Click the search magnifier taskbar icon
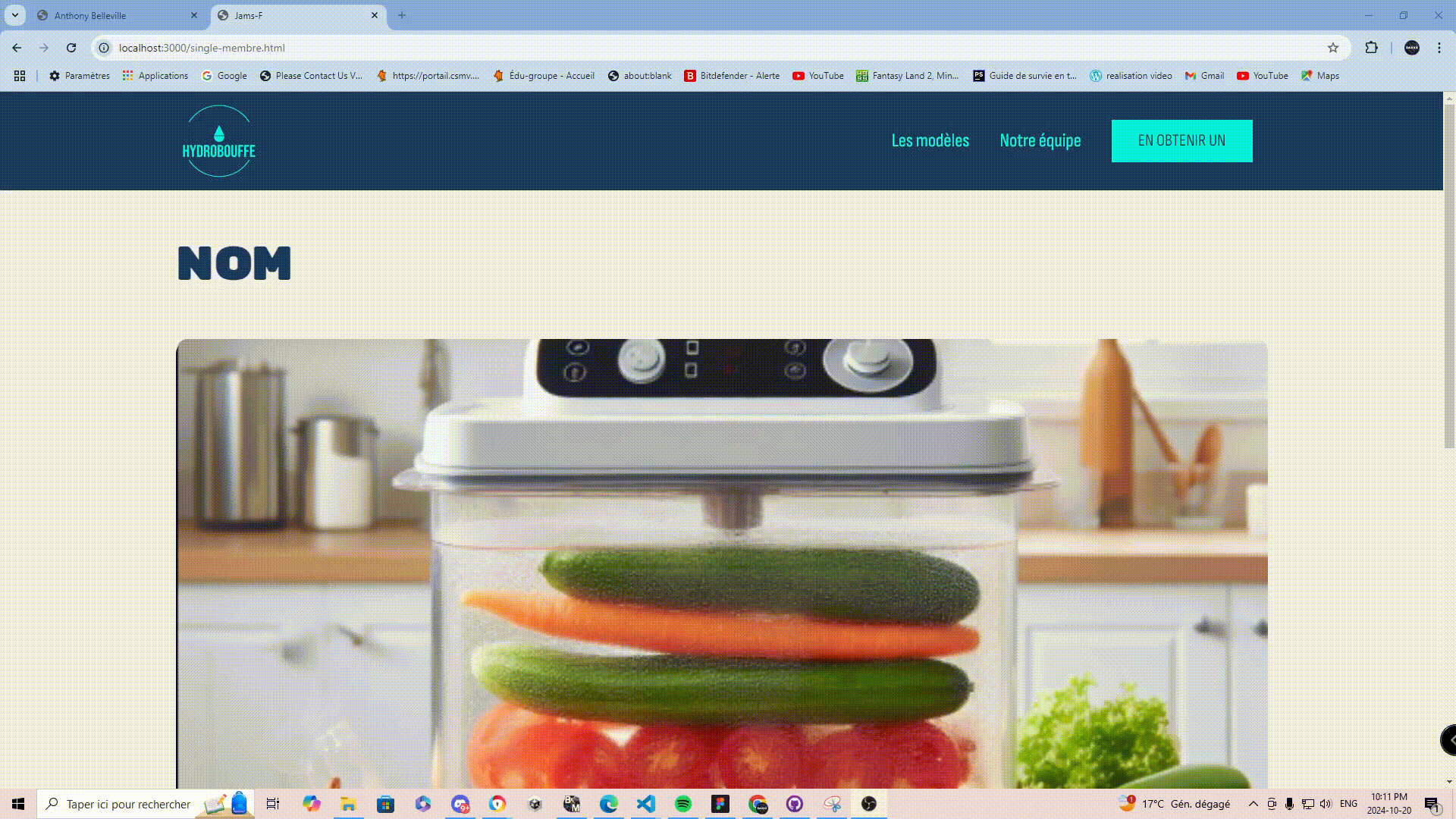This screenshot has width=1456, height=819. click(52, 803)
